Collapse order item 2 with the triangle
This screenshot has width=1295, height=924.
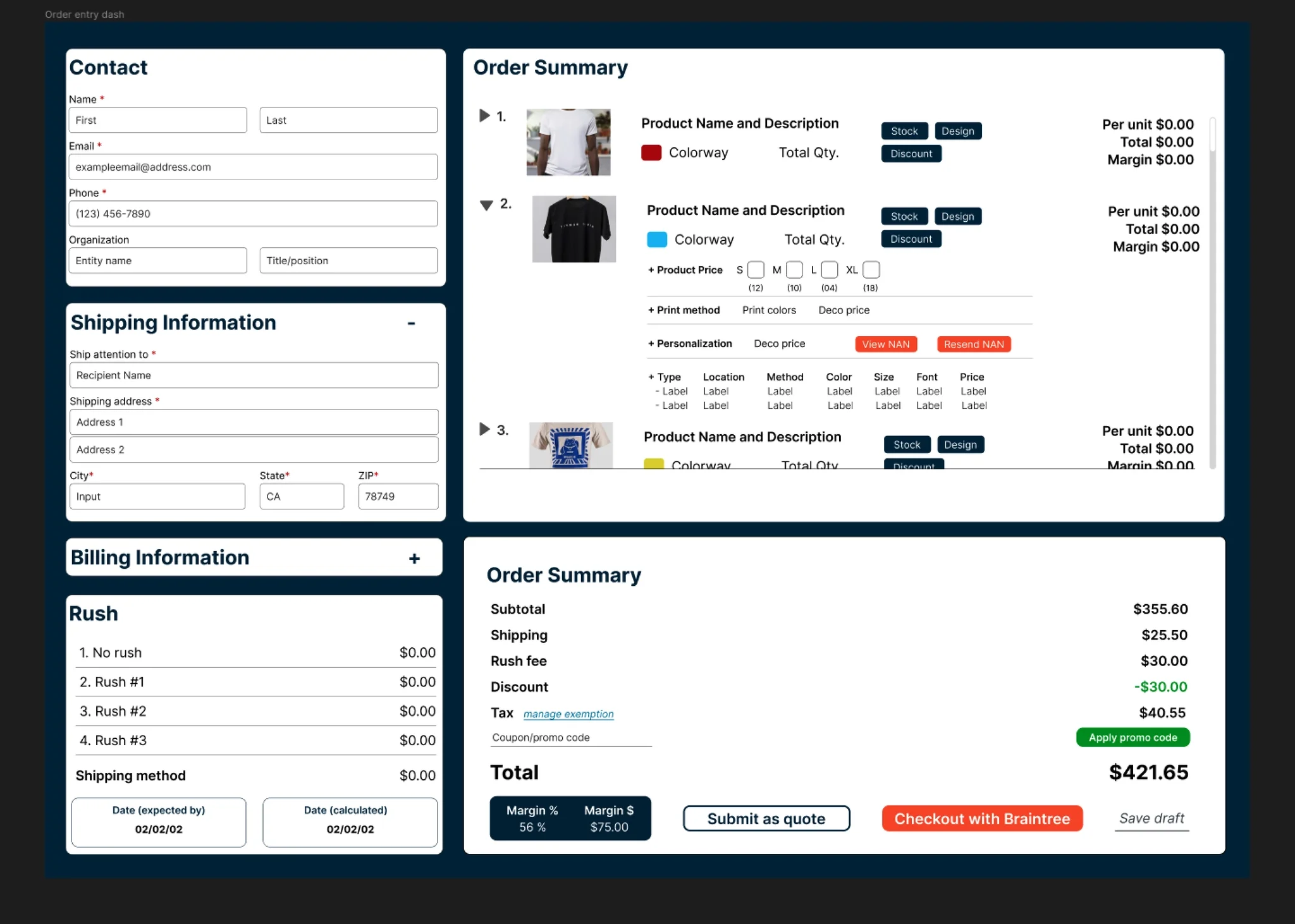[x=486, y=205]
